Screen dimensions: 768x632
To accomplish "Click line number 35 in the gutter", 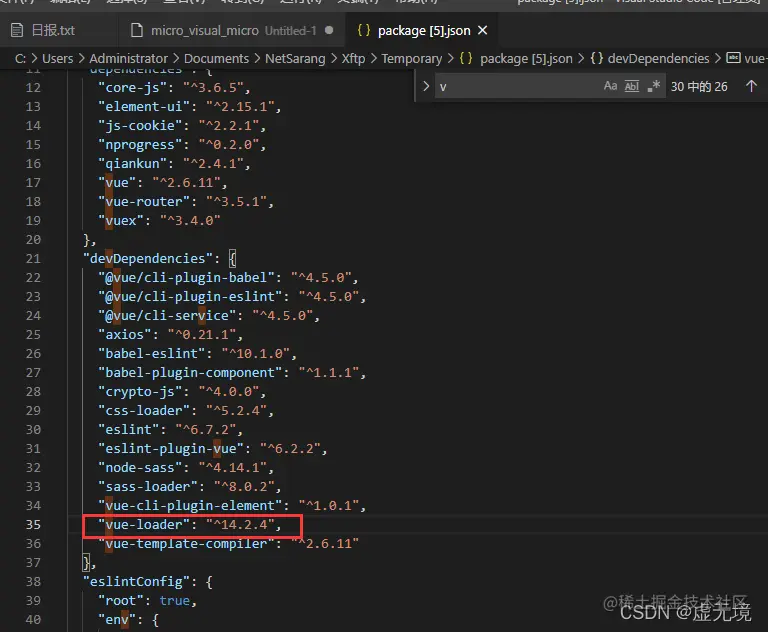I will tap(33, 525).
